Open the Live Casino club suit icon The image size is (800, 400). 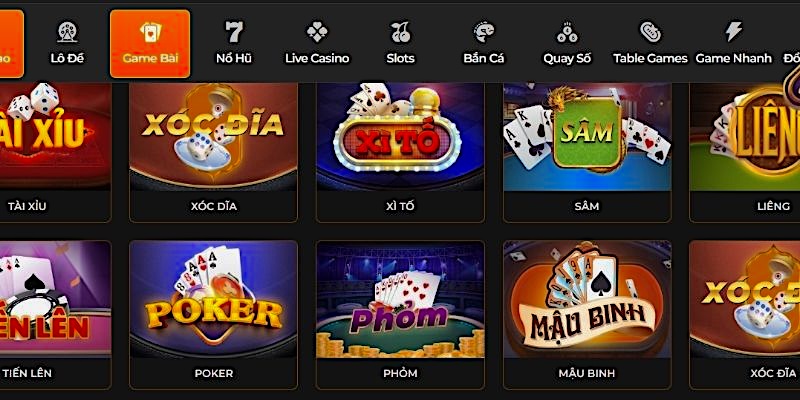pyautogui.click(x=317, y=32)
